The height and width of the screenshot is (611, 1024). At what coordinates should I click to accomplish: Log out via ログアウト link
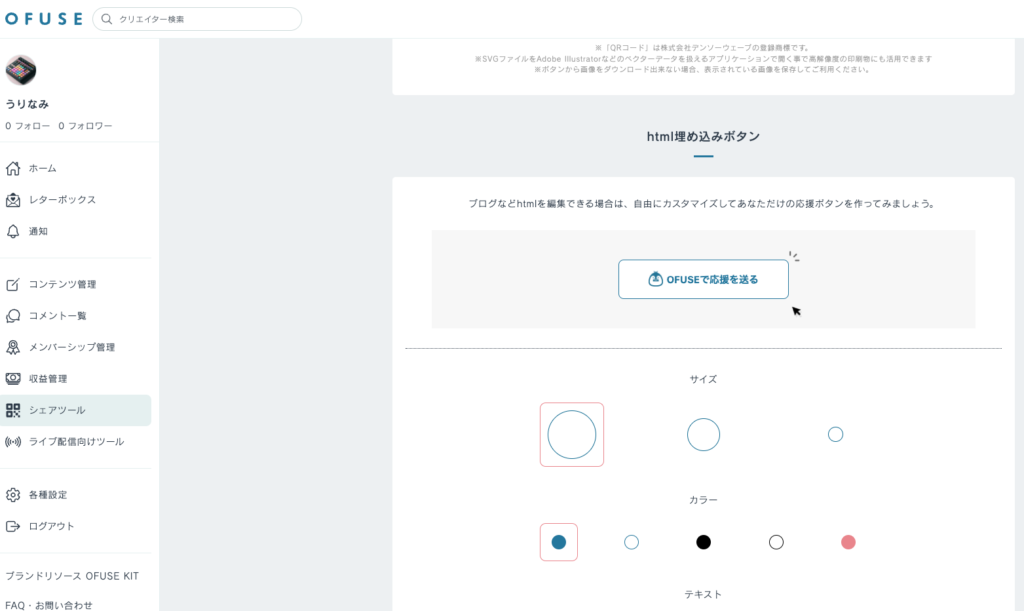51,526
